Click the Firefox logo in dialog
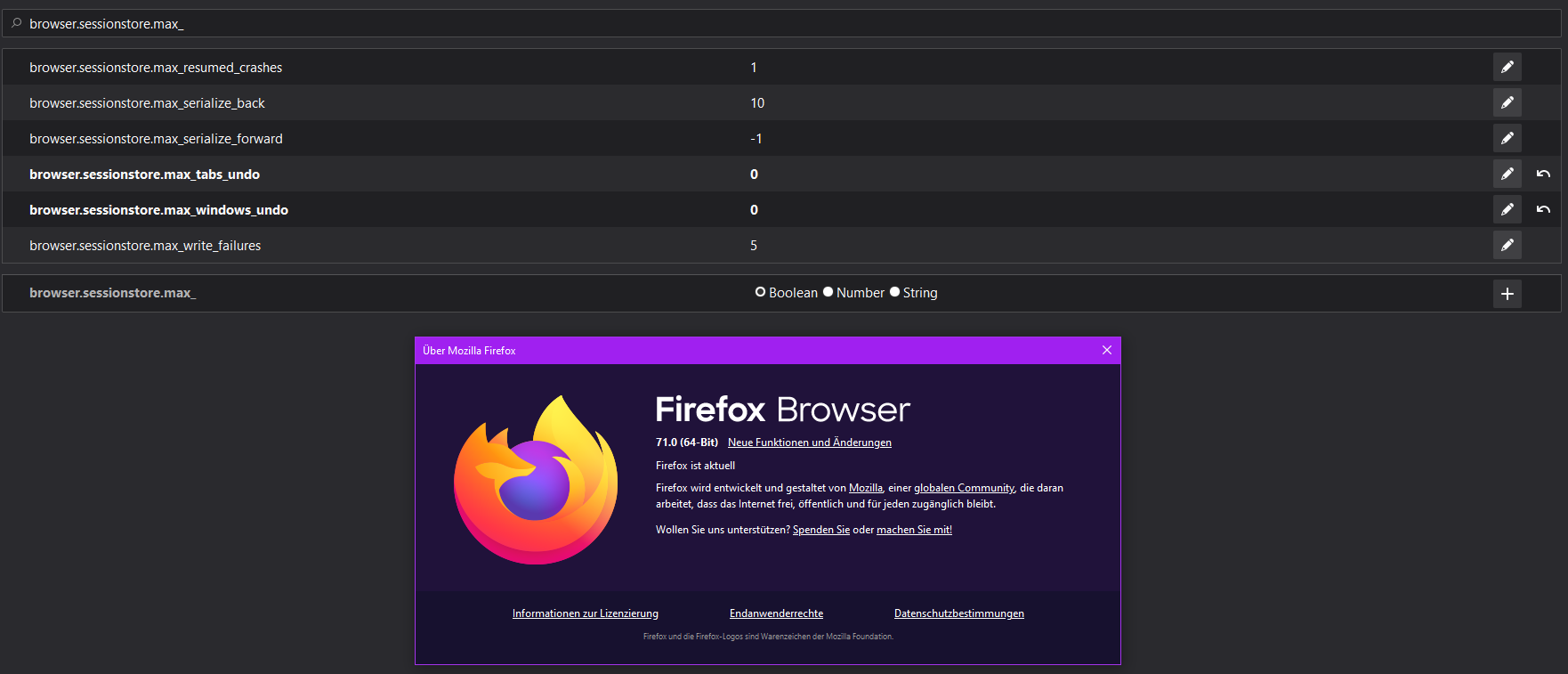 pyautogui.click(x=536, y=480)
